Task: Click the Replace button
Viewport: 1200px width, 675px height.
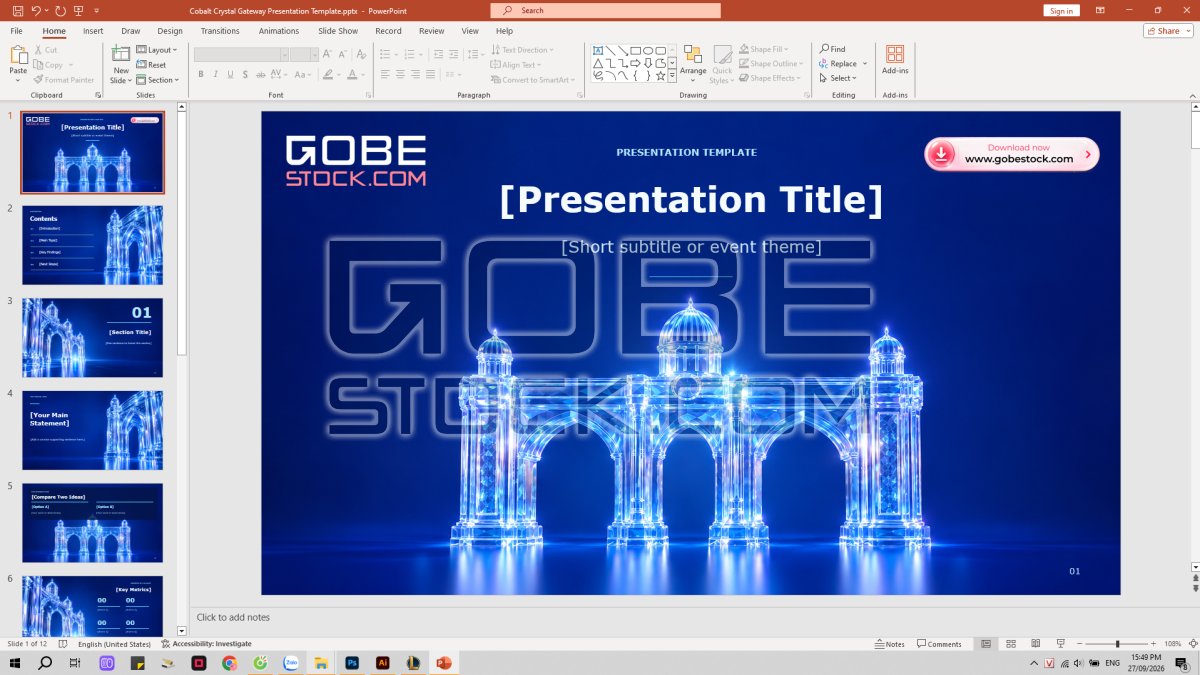Action: point(838,63)
